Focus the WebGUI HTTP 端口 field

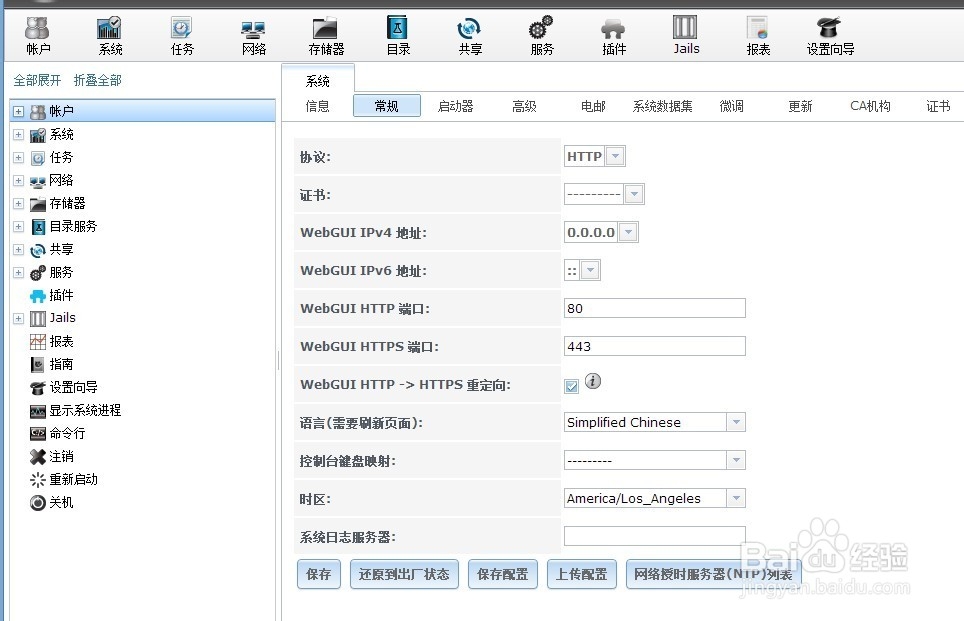pyautogui.click(x=655, y=308)
